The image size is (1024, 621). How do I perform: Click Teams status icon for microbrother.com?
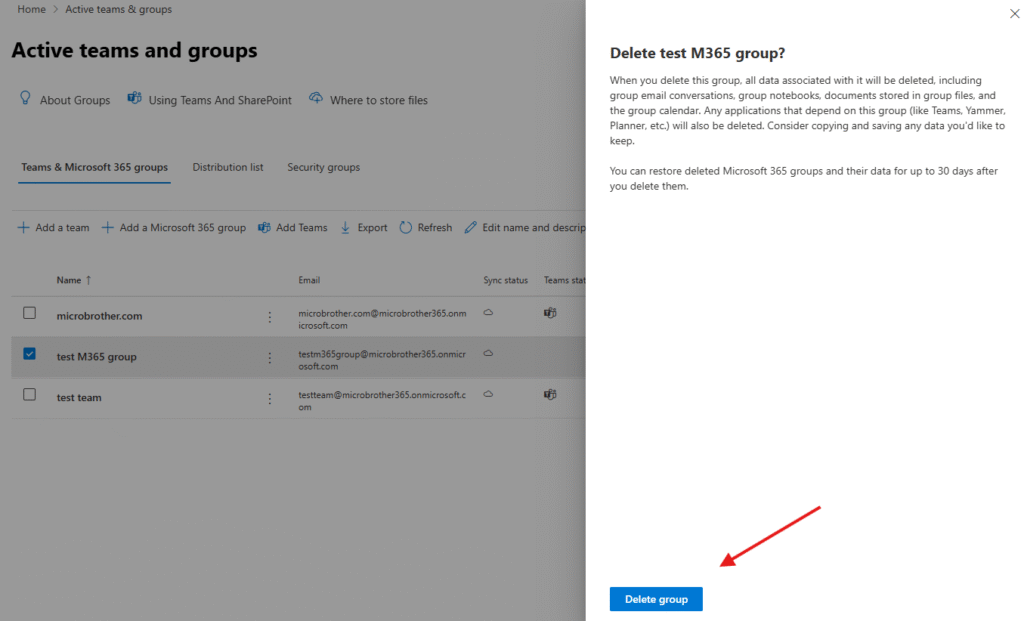(549, 313)
